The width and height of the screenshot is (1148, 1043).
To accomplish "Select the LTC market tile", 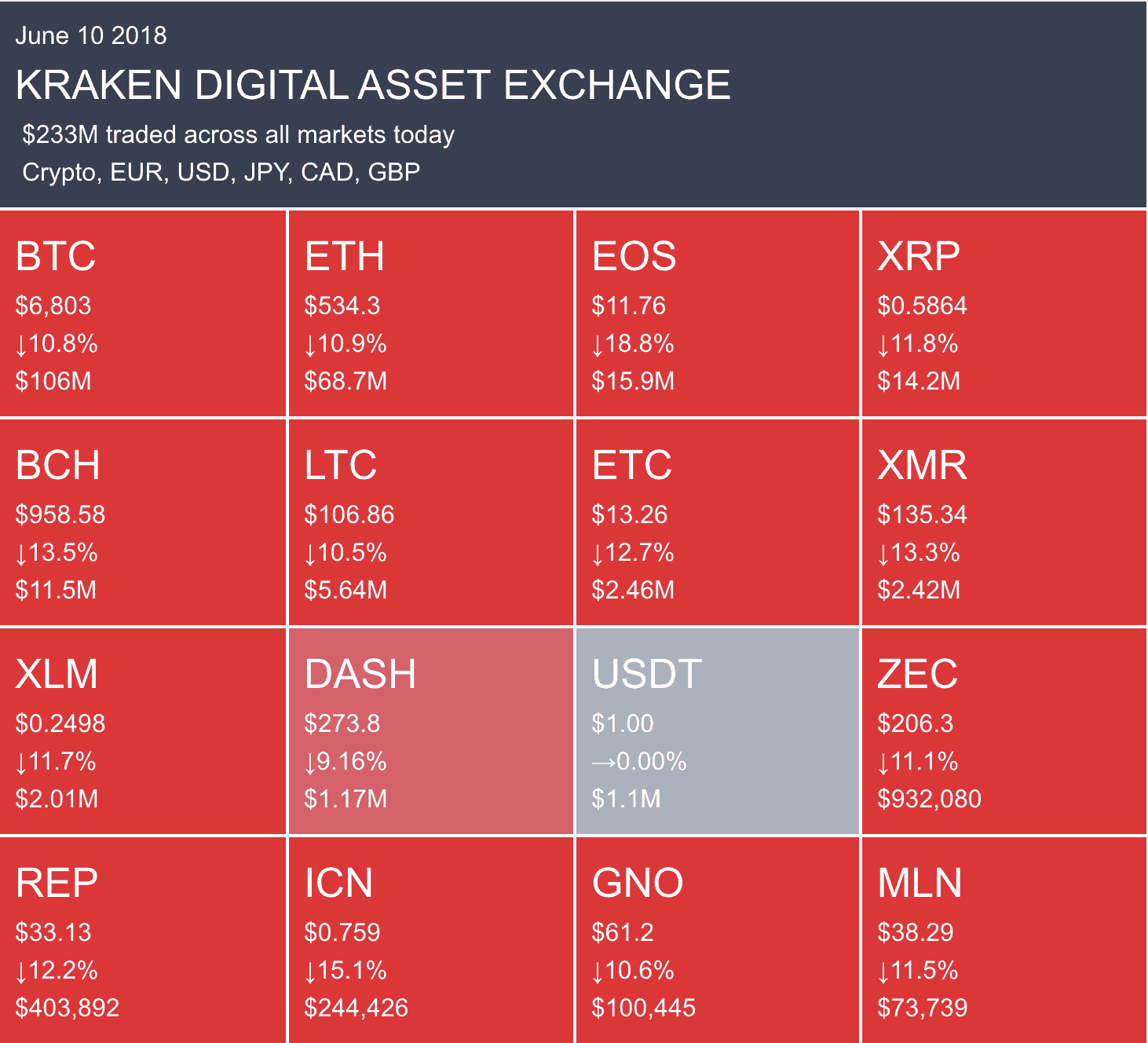I will click(x=430, y=522).
